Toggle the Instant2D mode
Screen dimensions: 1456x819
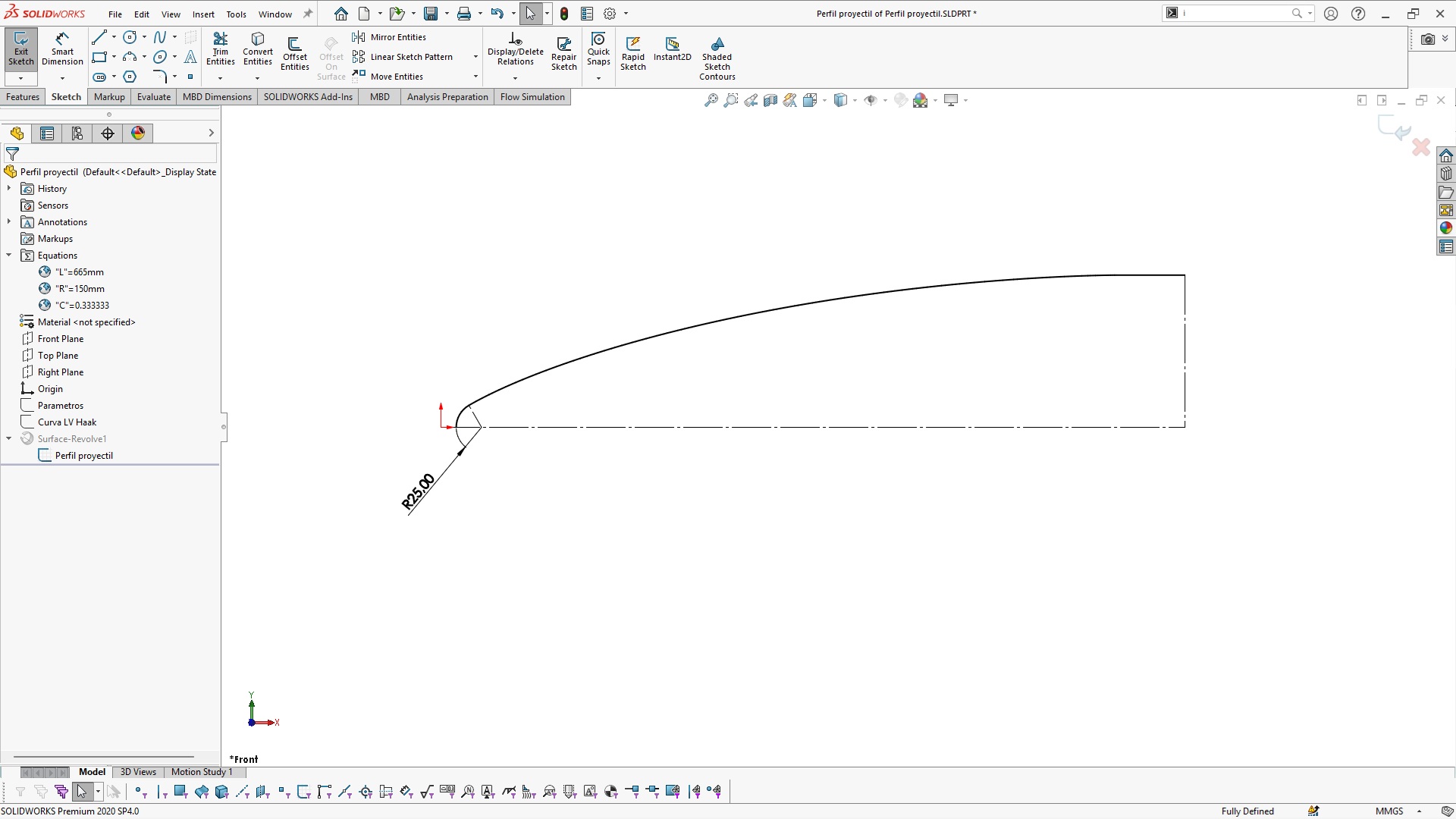[672, 49]
